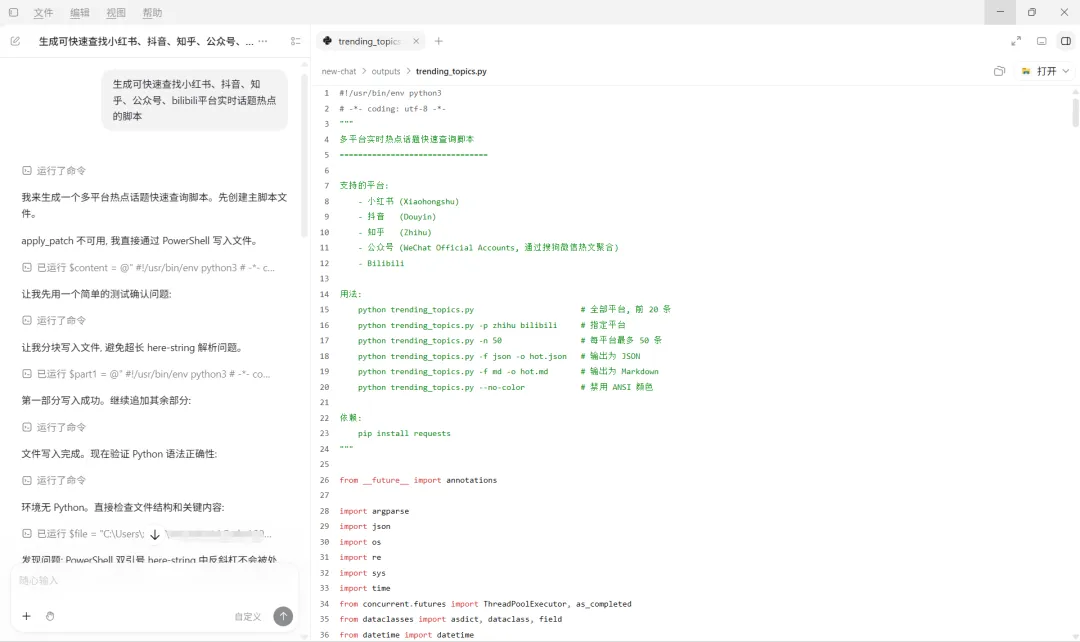Image resolution: width=1080 pixels, height=642 pixels.
Task: Start a new chat with the compose icon
Action: click(15, 41)
